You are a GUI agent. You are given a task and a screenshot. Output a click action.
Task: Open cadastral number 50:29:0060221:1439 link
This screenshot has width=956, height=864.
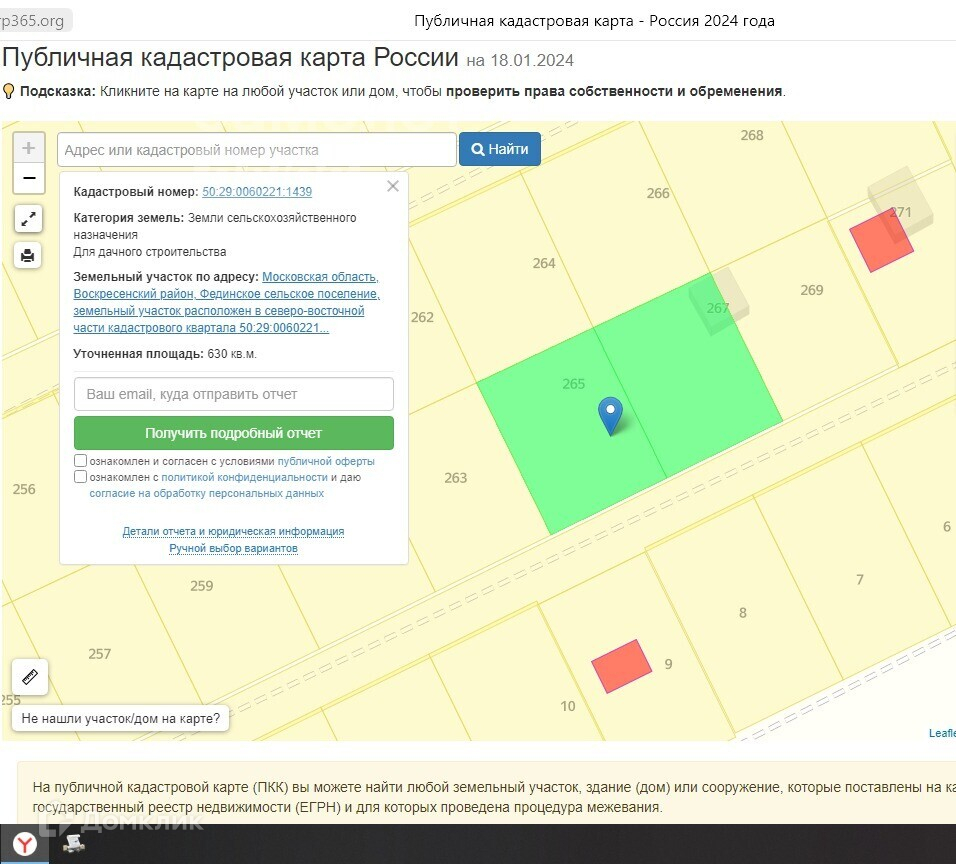[x=257, y=191]
